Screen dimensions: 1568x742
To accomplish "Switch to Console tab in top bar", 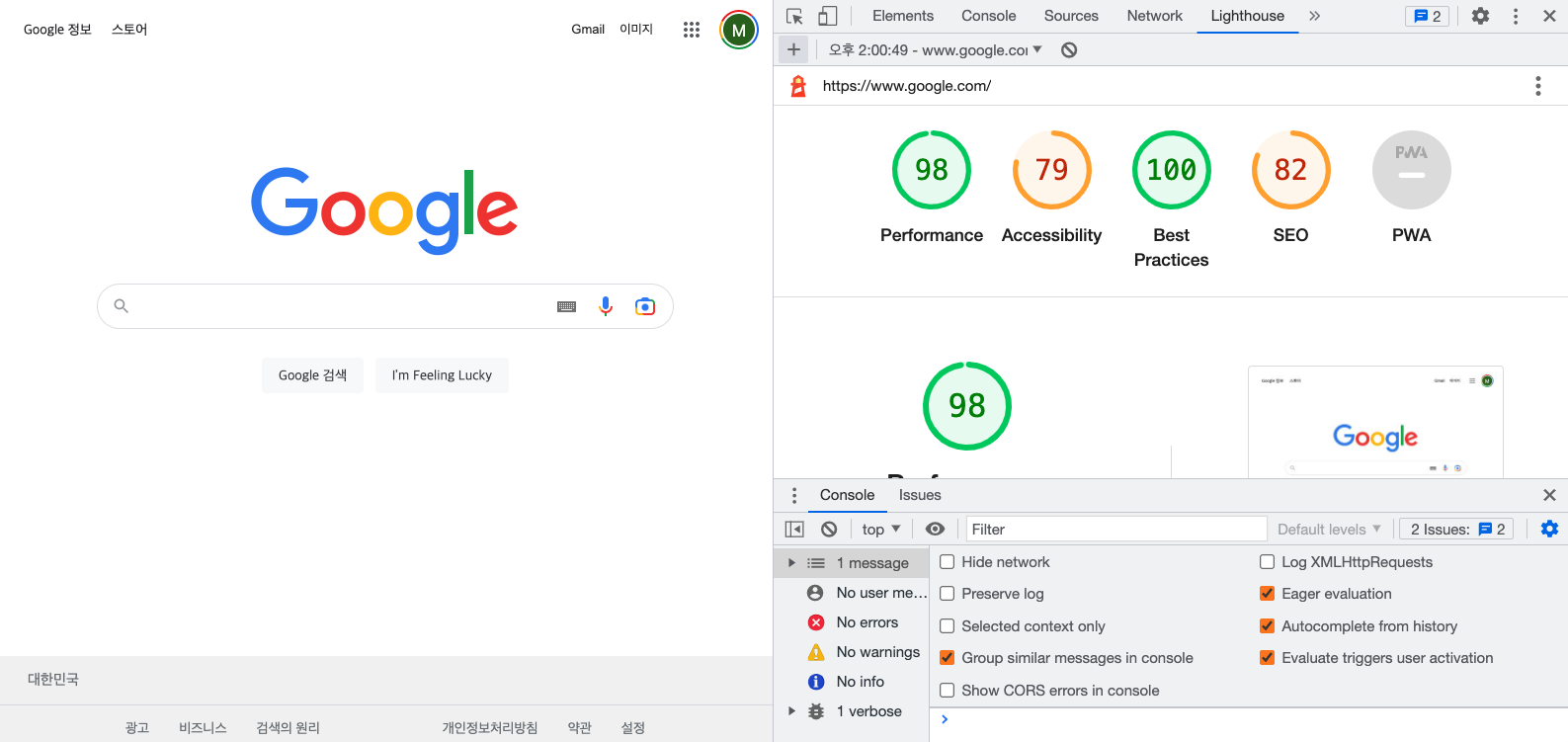I will click(989, 16).
